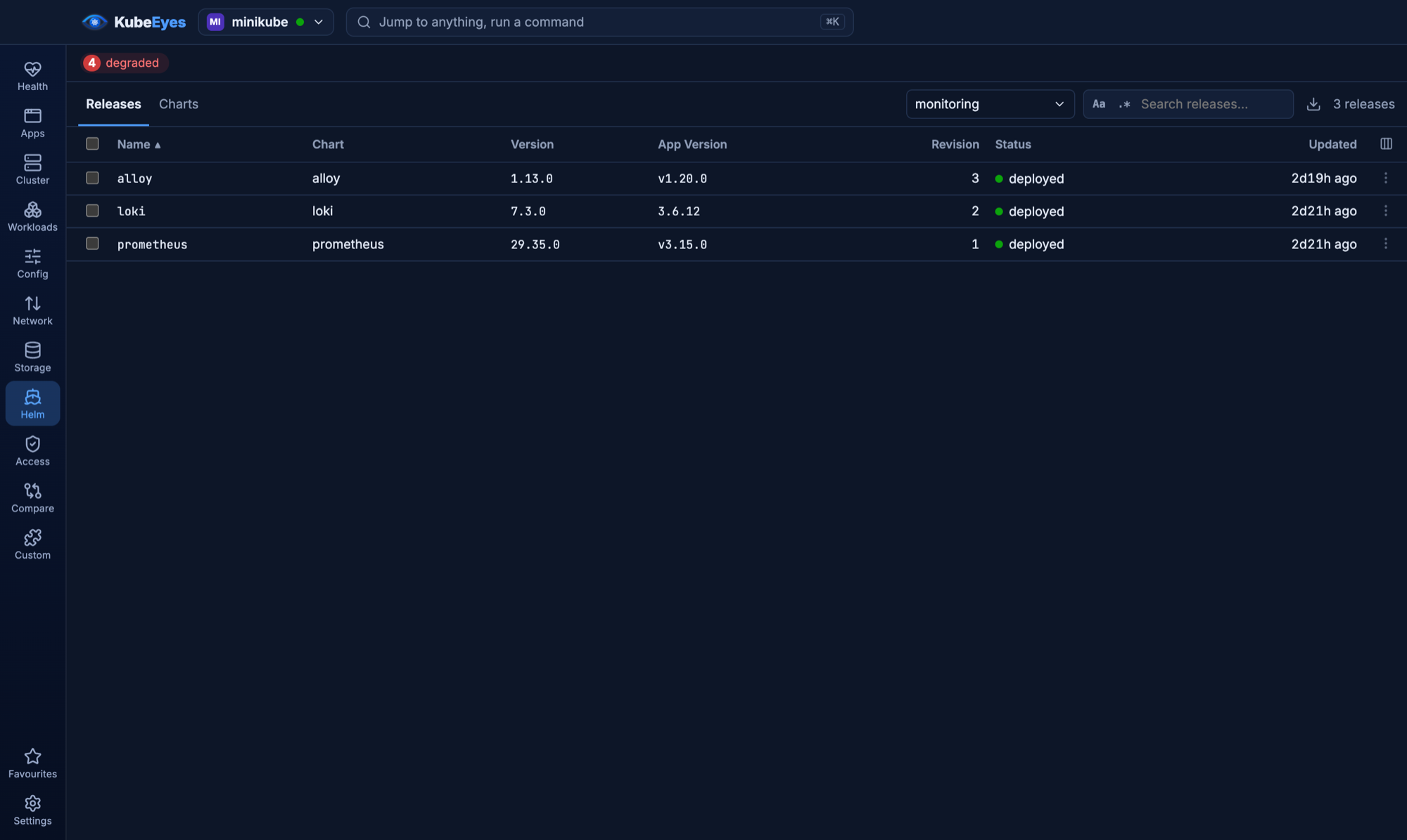Open the Apps section in sidebar
Viewport: 1407px width, 840px height.
32,123
